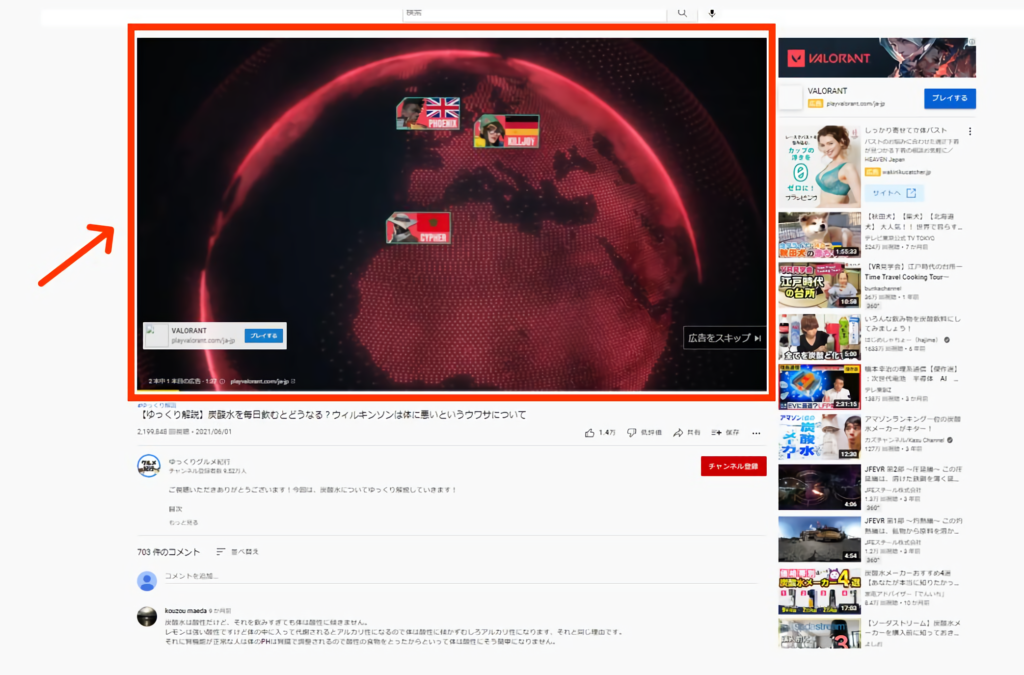Subscribe with the red チャンネル登録 button
This screenshot has width=1024, height=675.
[x=733, y=466]
